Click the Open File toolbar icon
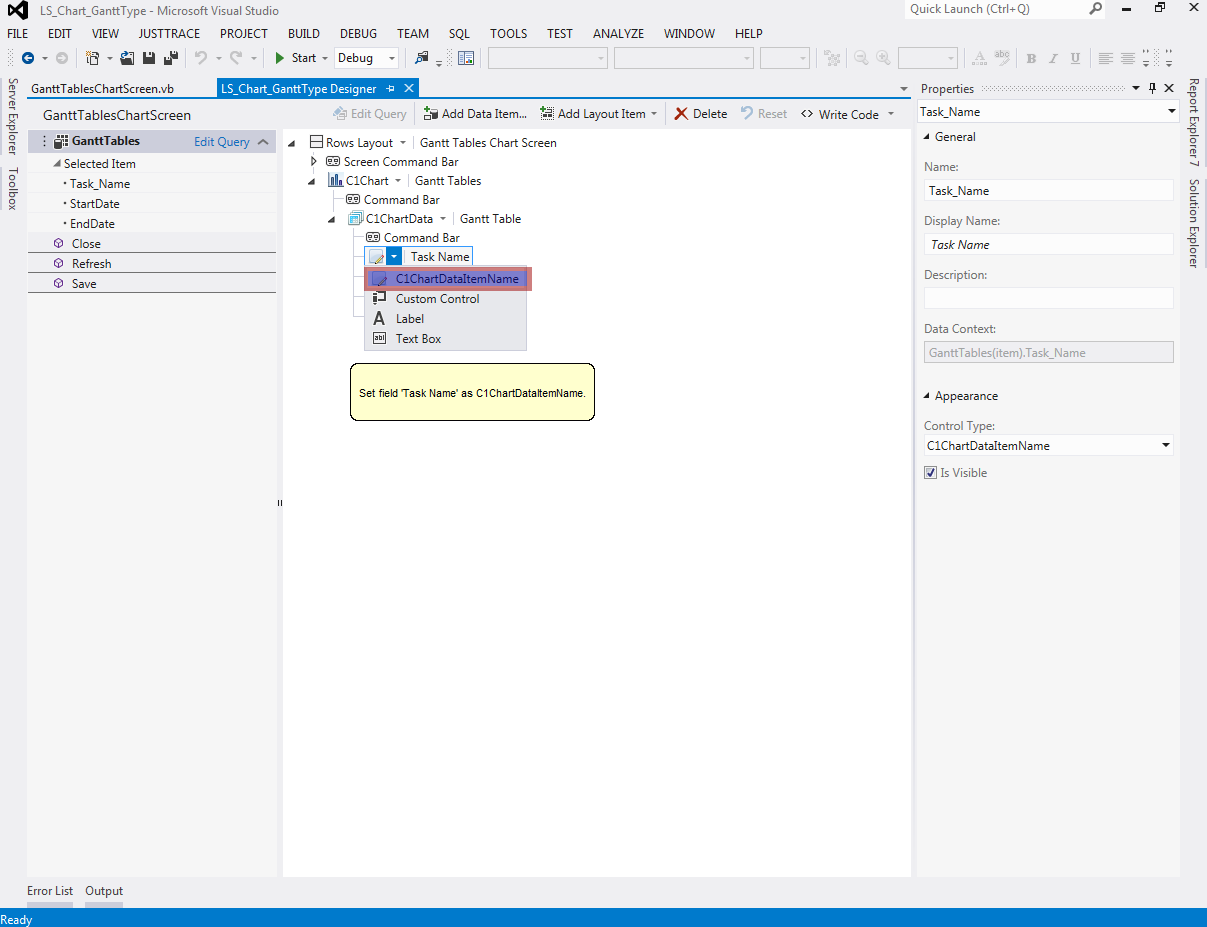 pyautogui.click(x=127, y=58)
